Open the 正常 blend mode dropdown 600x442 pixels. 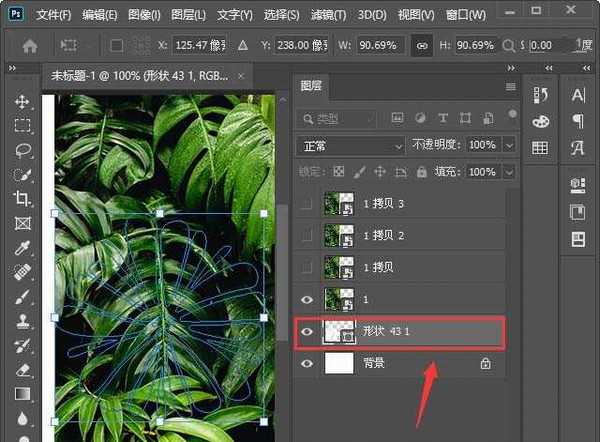pyautogui.click(x=350, y=145)
